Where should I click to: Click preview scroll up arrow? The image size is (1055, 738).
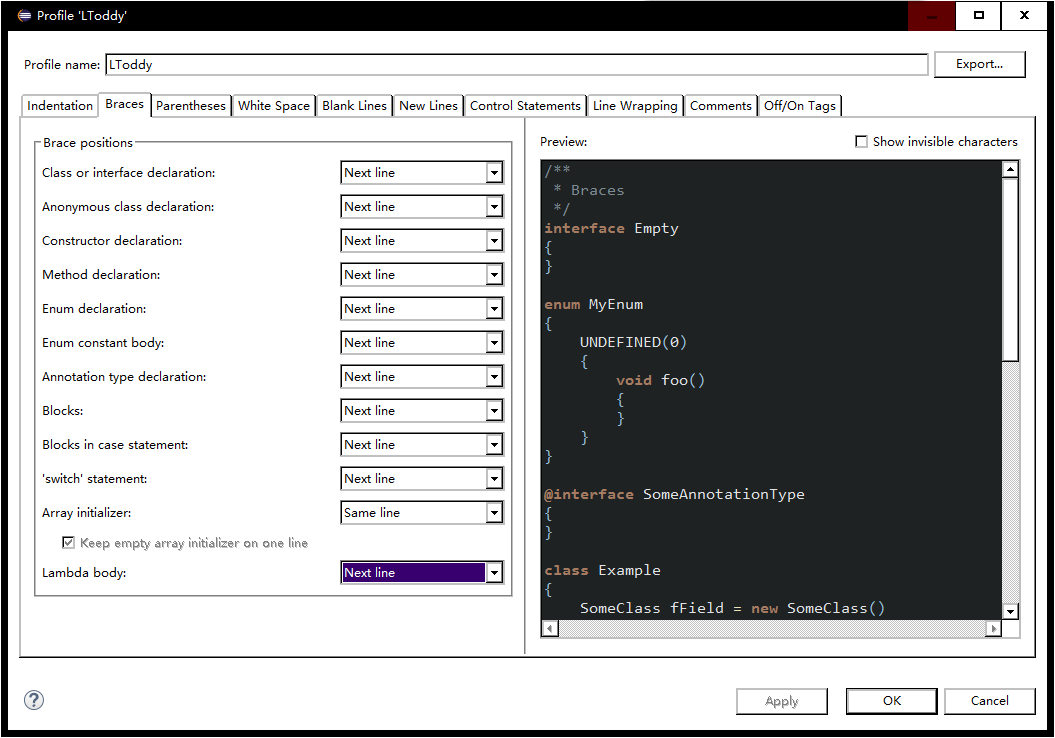pos(1010,170)
